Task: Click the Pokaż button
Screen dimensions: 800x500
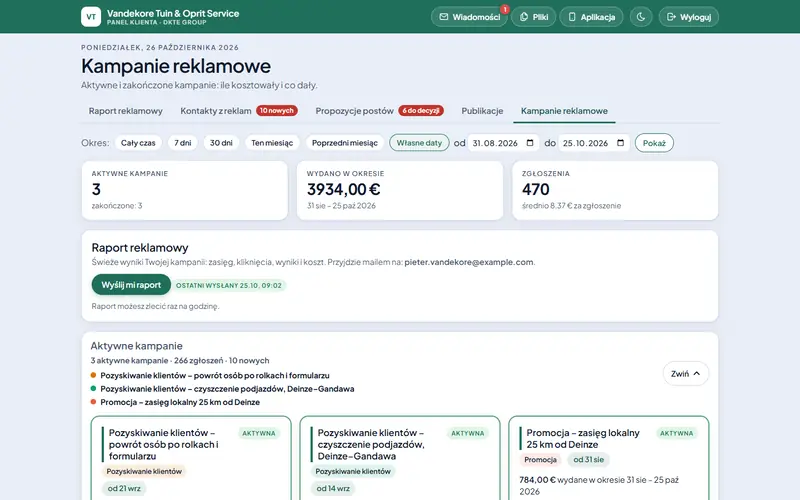Action: point(654,143)
